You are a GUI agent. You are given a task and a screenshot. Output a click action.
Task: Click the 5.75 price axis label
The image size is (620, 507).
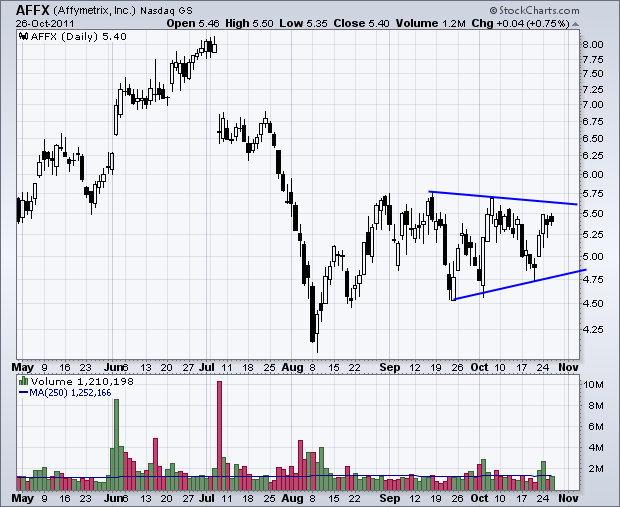point(593,193)
